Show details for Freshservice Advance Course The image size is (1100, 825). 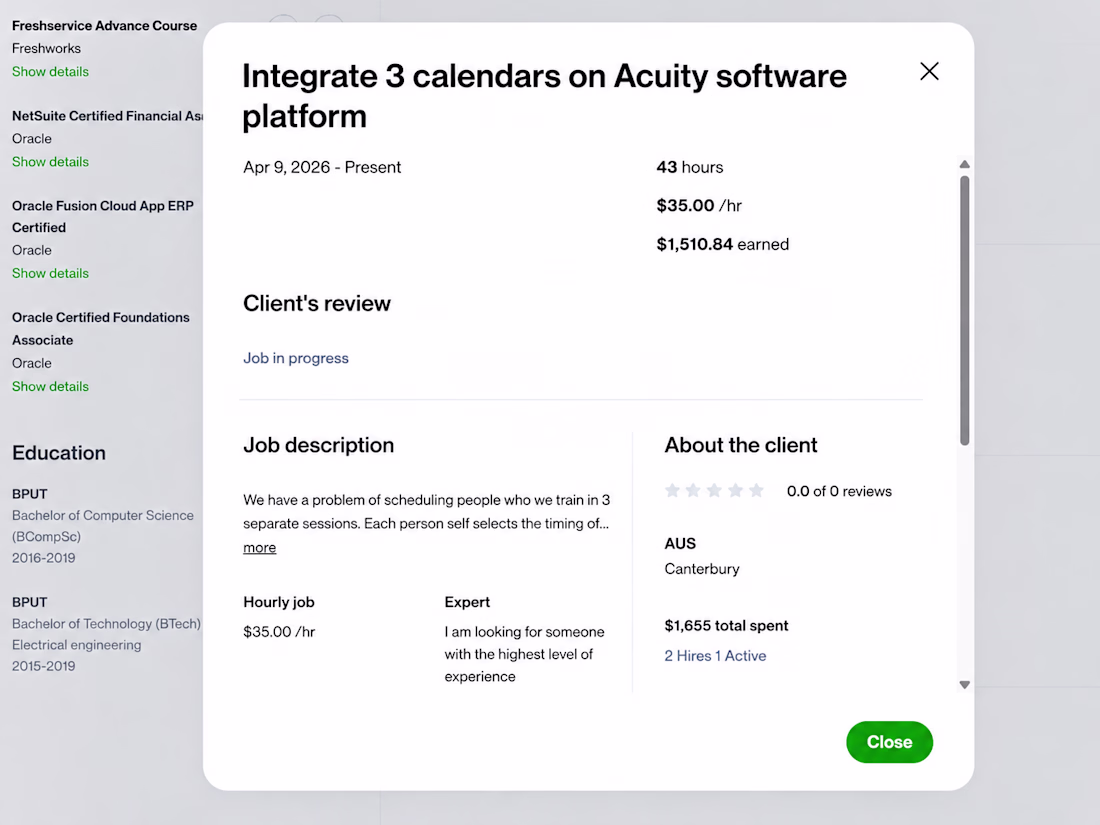click(x=51, y=72)
